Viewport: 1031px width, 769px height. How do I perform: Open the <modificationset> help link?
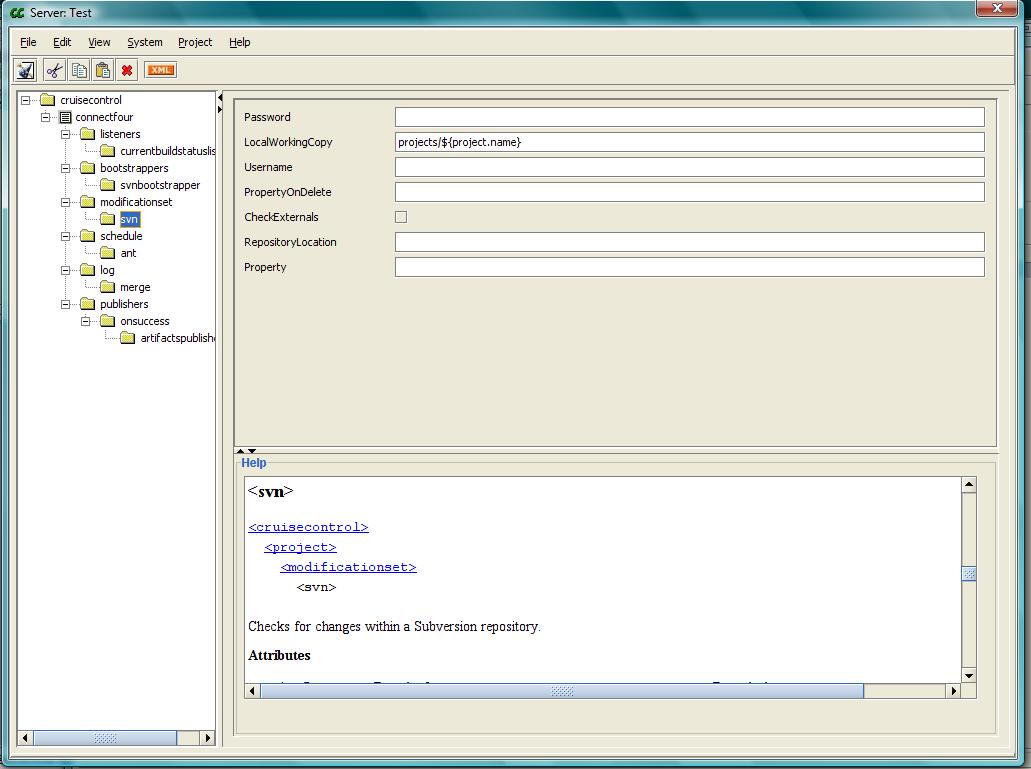pos(348,567)
